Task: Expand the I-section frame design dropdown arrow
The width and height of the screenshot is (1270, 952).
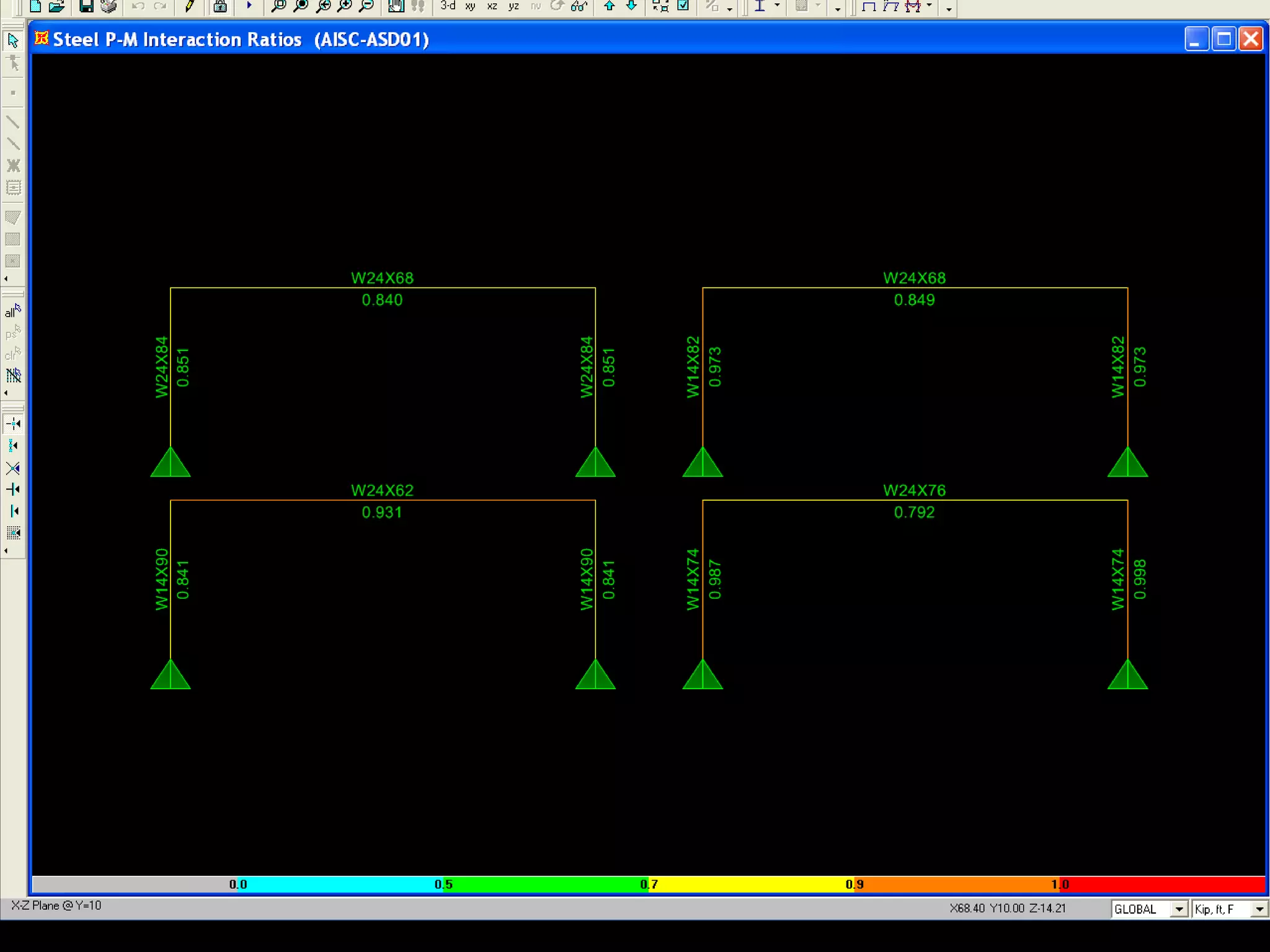Action: click(x=777, y=6)
